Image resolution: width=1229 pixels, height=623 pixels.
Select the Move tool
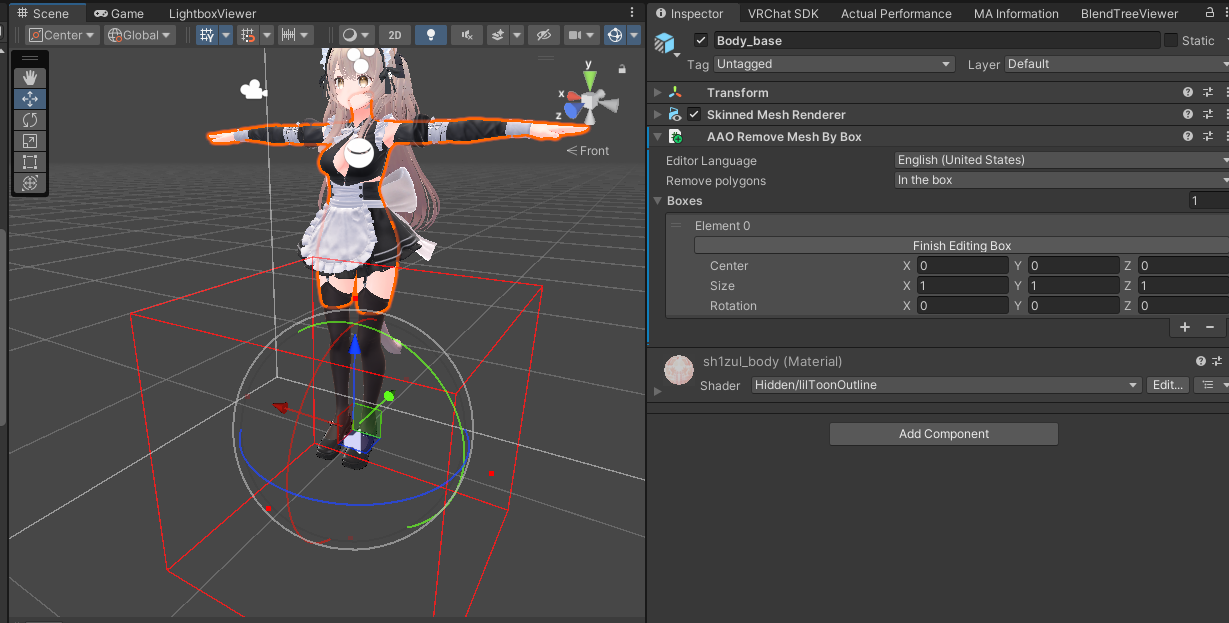point(30,98)
